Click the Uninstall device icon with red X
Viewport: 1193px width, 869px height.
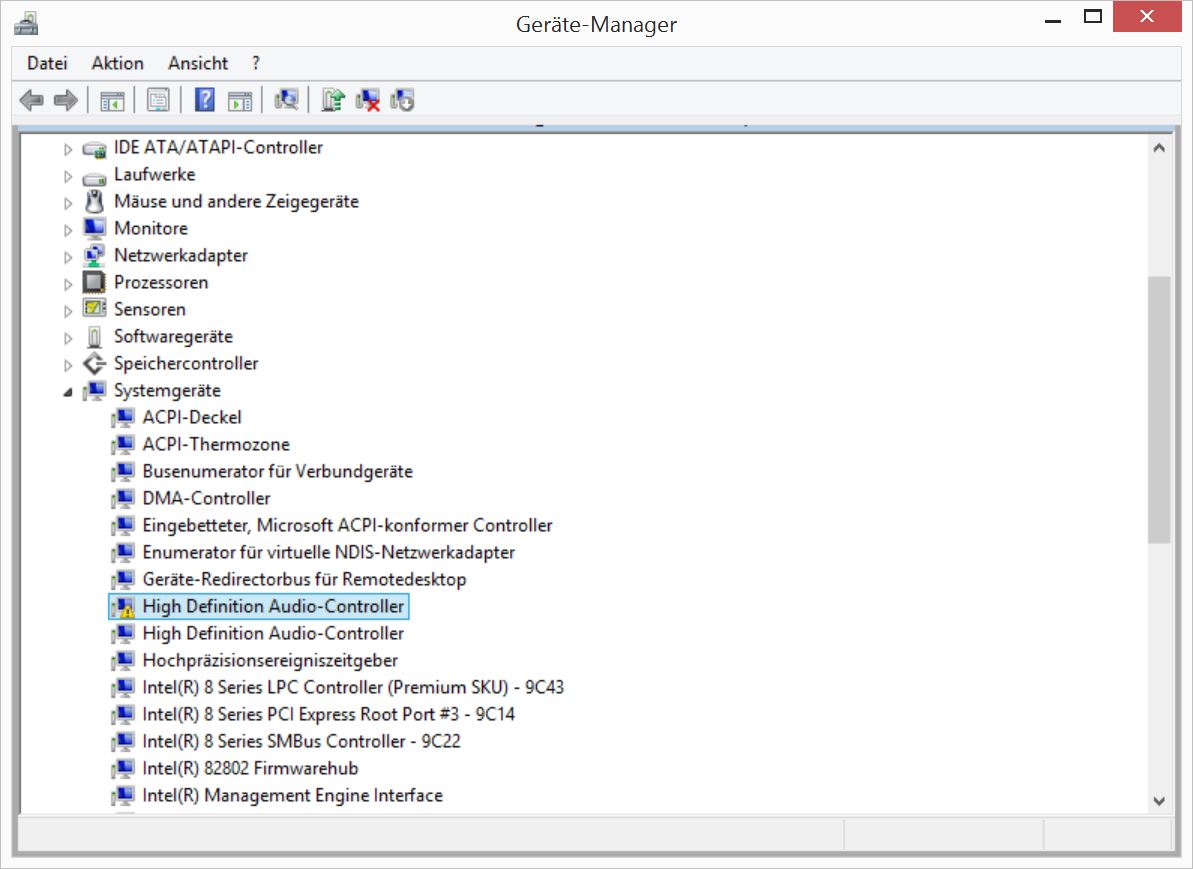[367, 100]
